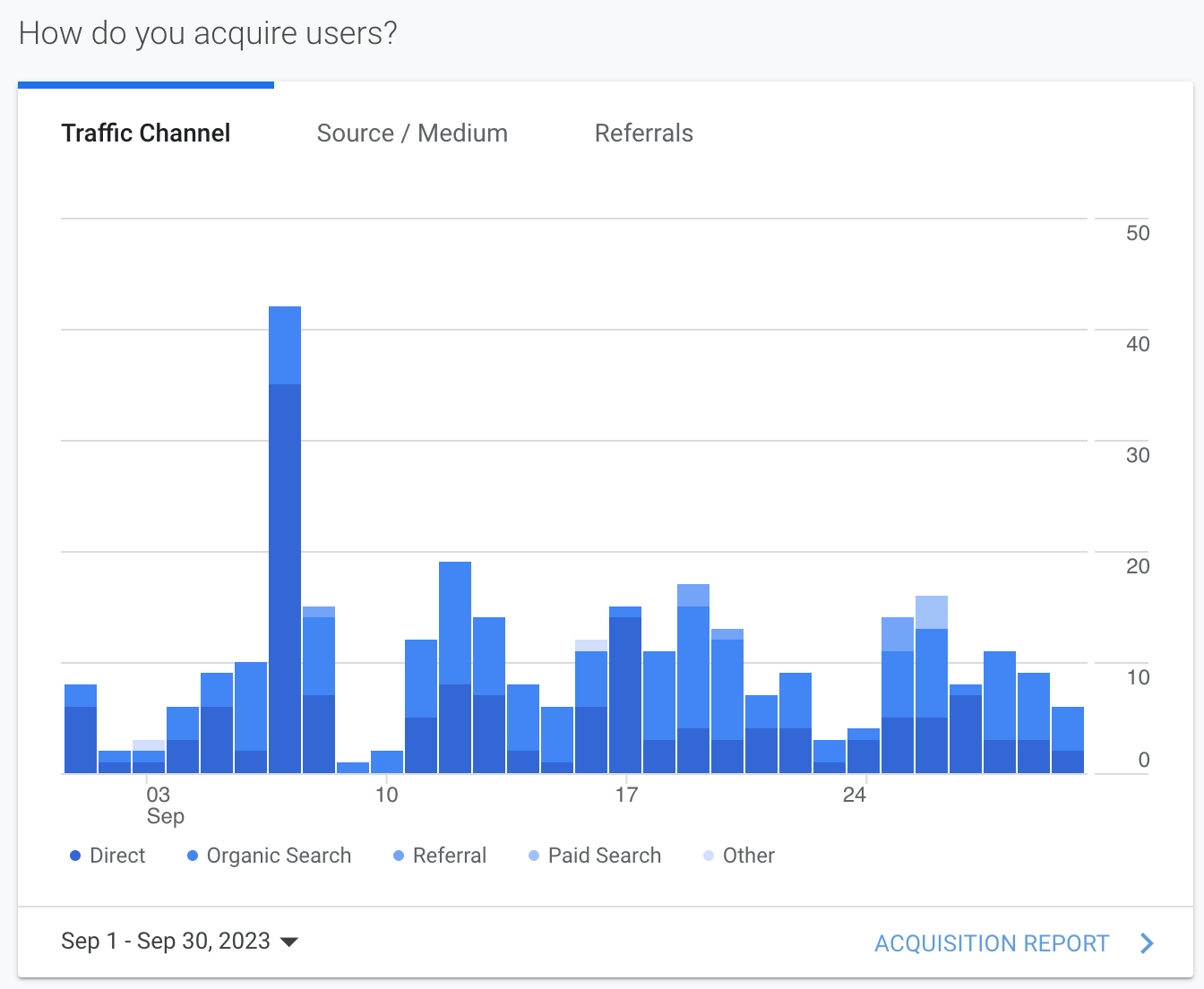Click the 03 Sep axis date label
The image size is (1204, 989).
coord(160,804)
